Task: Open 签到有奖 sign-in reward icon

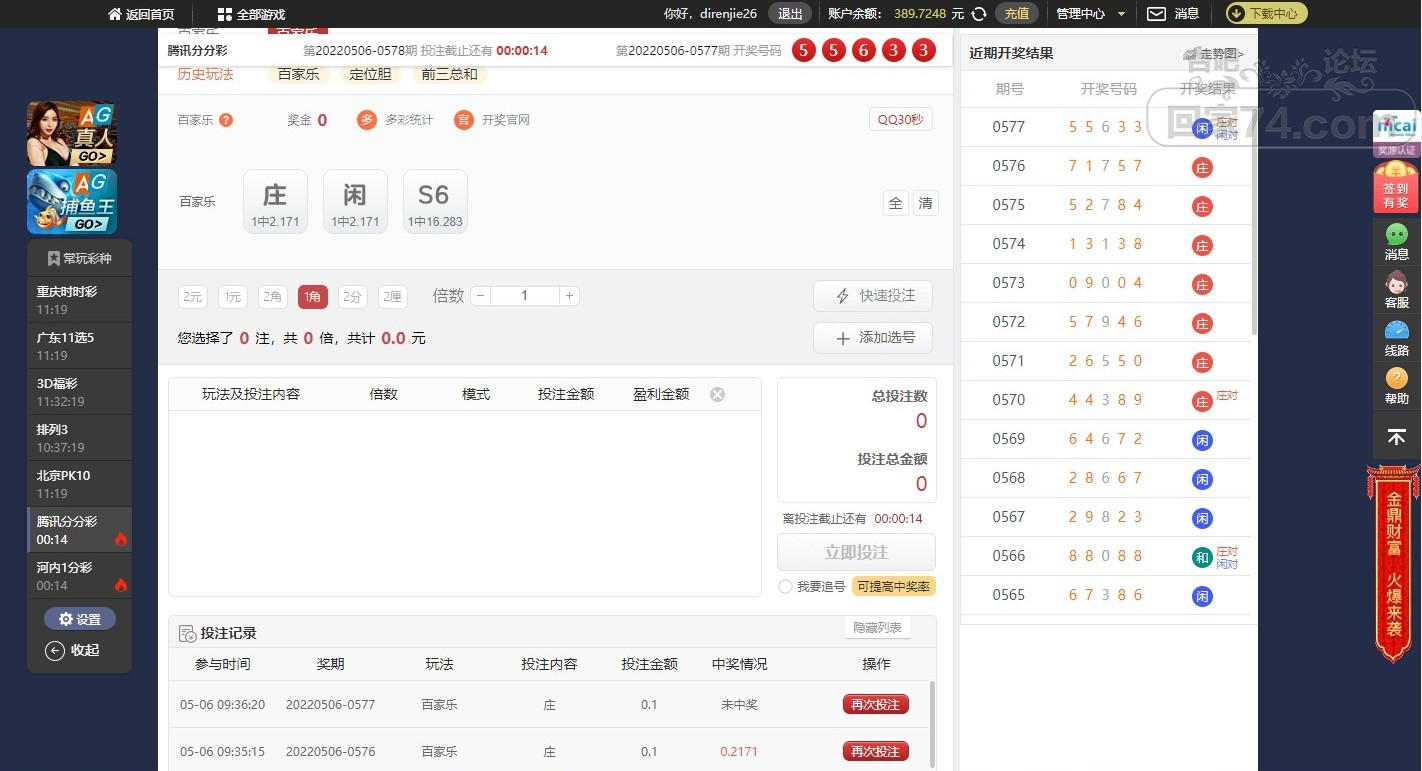Action: coord(1396,187)
